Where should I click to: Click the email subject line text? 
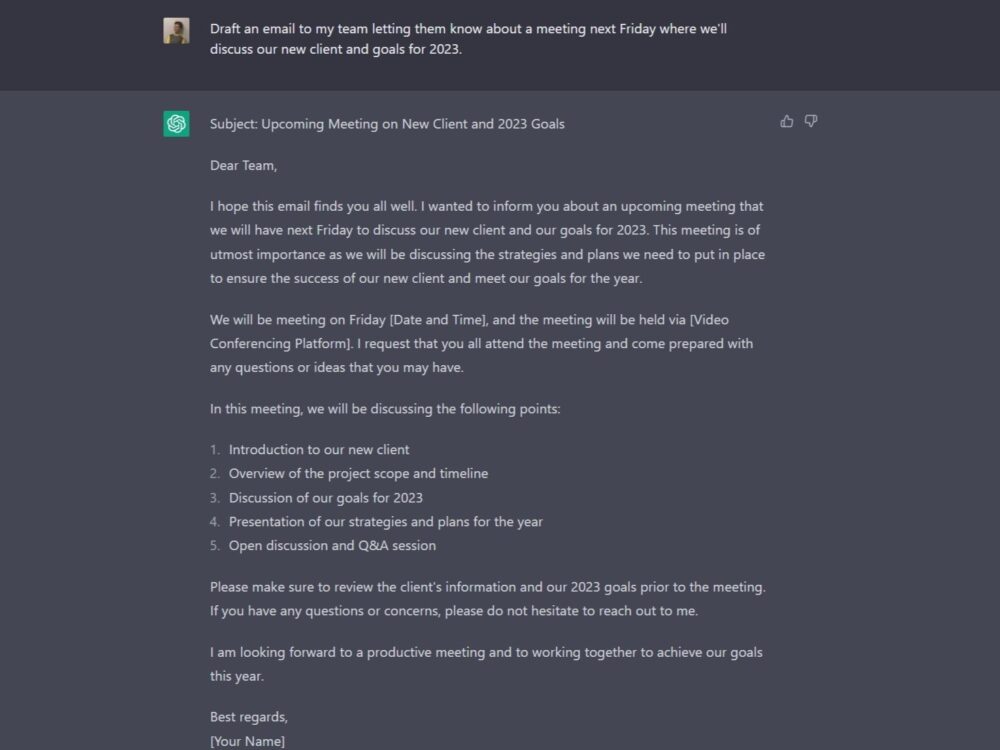(x=387, y=124)
